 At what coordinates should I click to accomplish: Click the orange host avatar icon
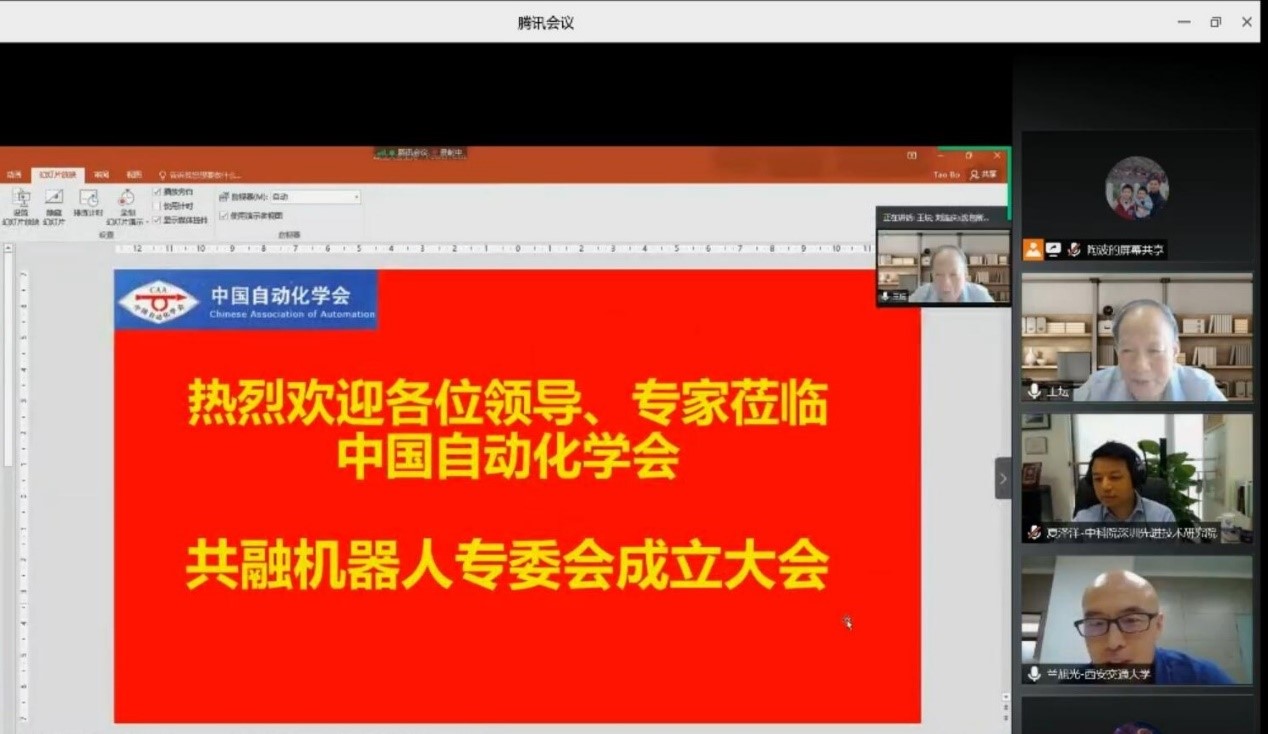tap(1033, 249)
